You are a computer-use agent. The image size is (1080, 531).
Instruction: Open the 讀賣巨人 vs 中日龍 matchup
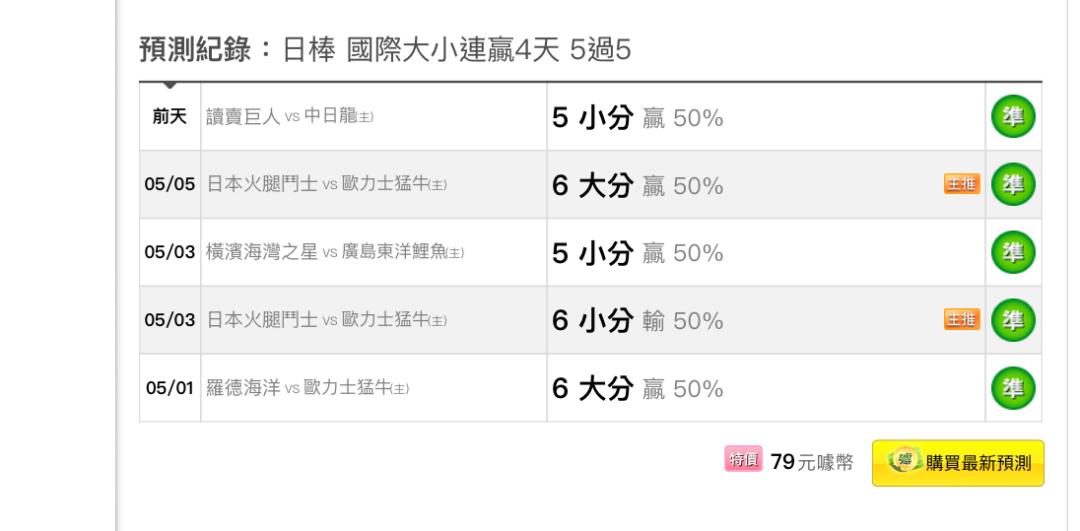click(290, 116)
